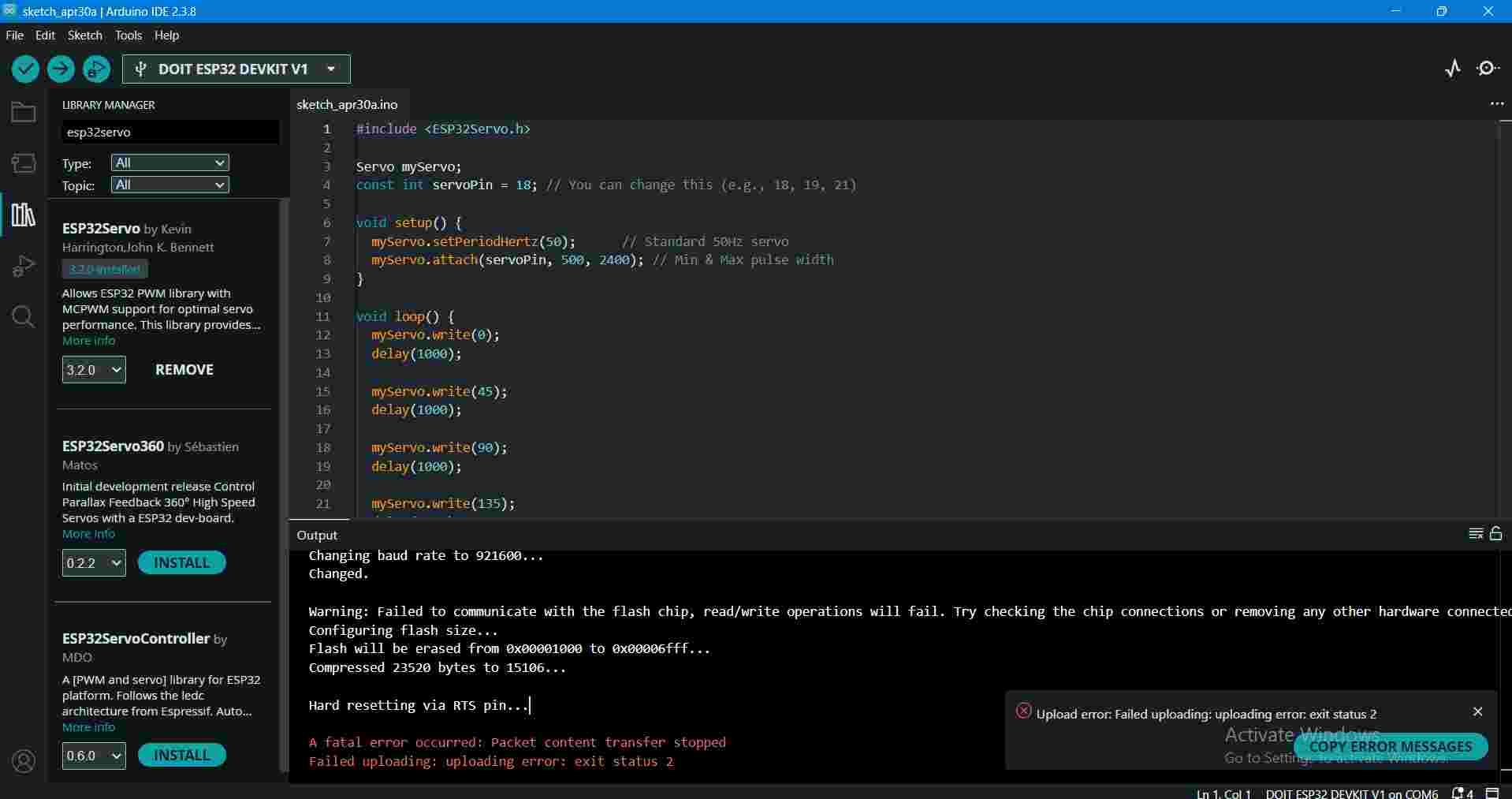Open the Boards Manager sidebar icon

coord(23,163)
